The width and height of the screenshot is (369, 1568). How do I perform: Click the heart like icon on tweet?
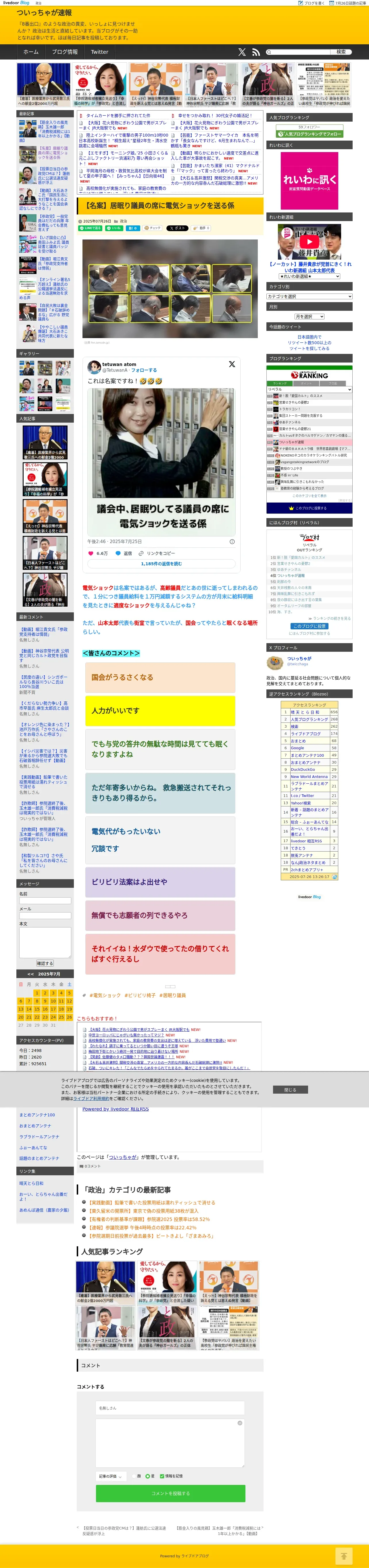[91, 553]
